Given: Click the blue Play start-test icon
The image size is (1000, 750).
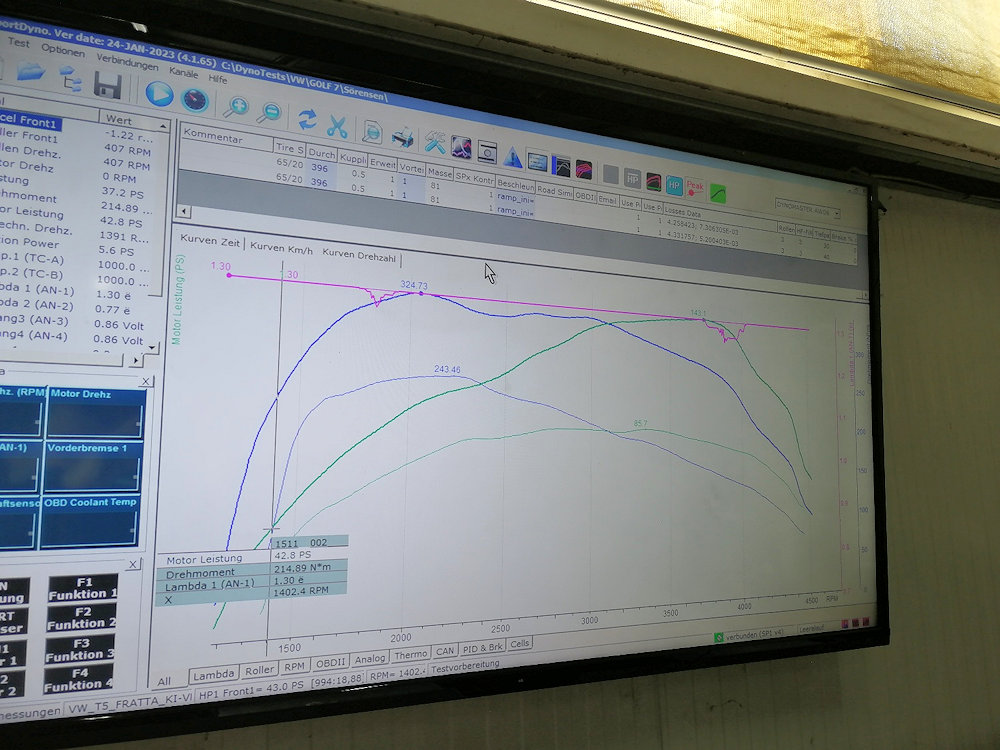Looking at the screenshot, I should click(x=158, y=94).
